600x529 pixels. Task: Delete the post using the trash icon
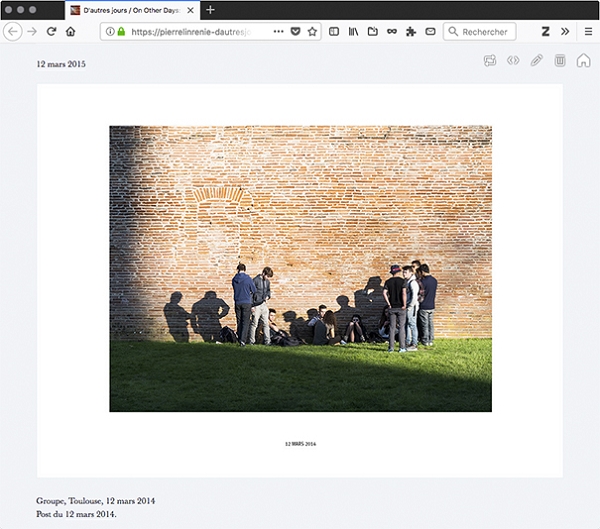pos(560,61)
